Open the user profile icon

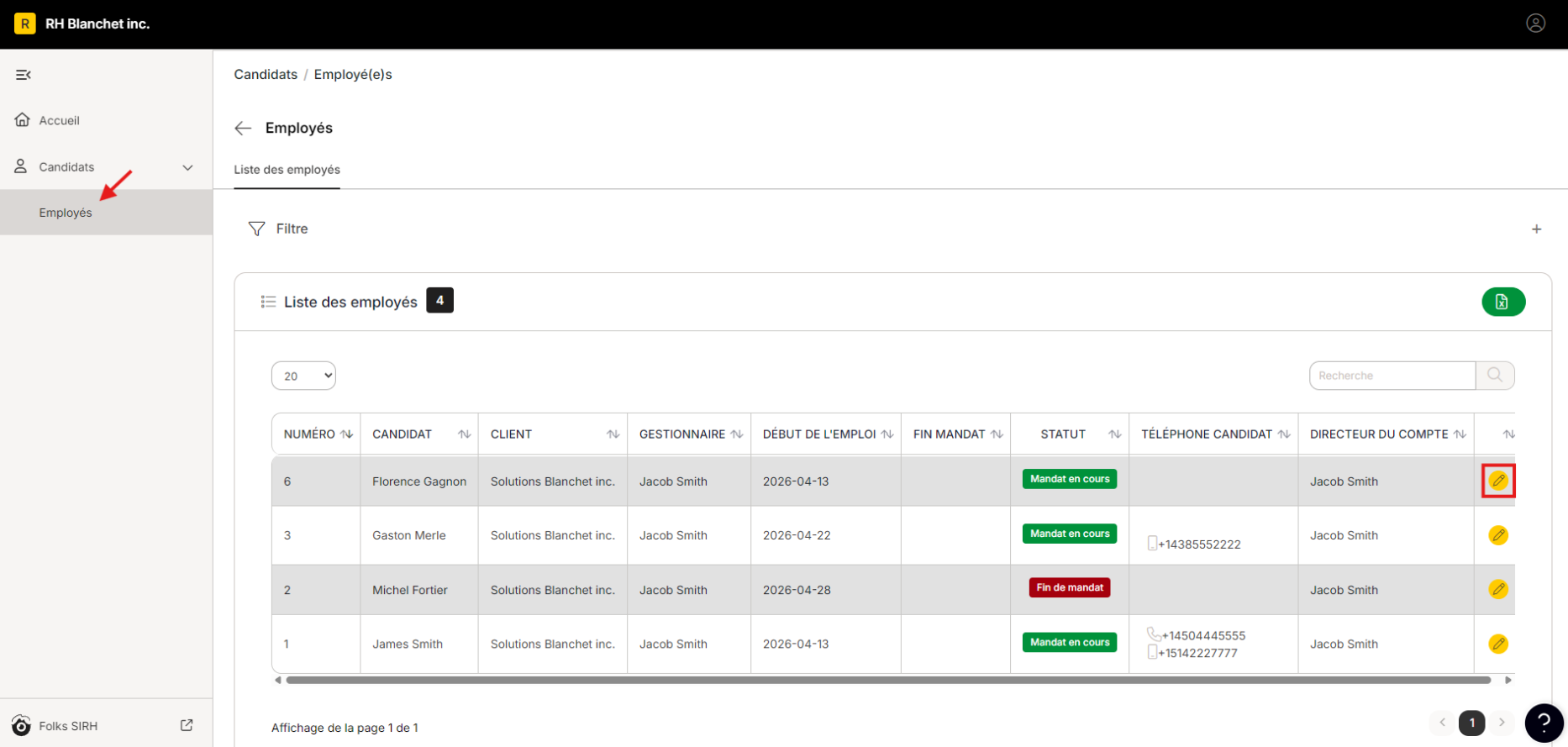1535,24
